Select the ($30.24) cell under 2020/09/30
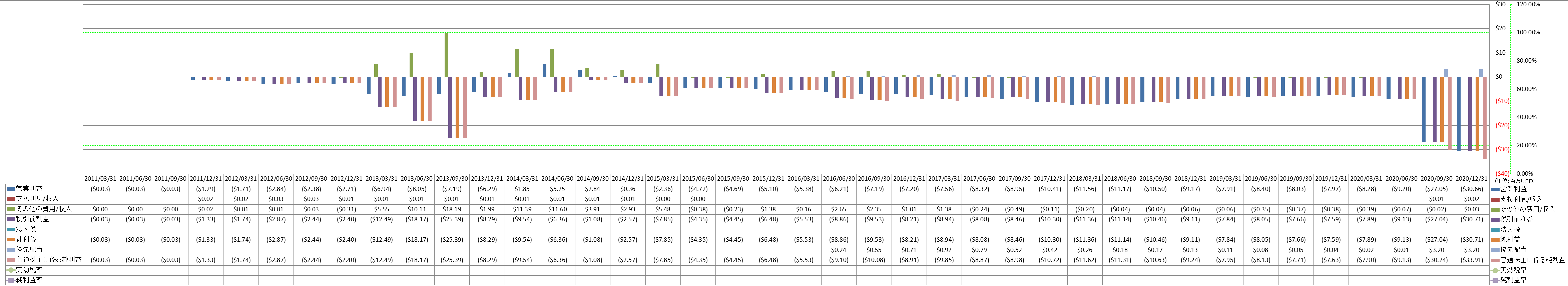 point(1437,260)
